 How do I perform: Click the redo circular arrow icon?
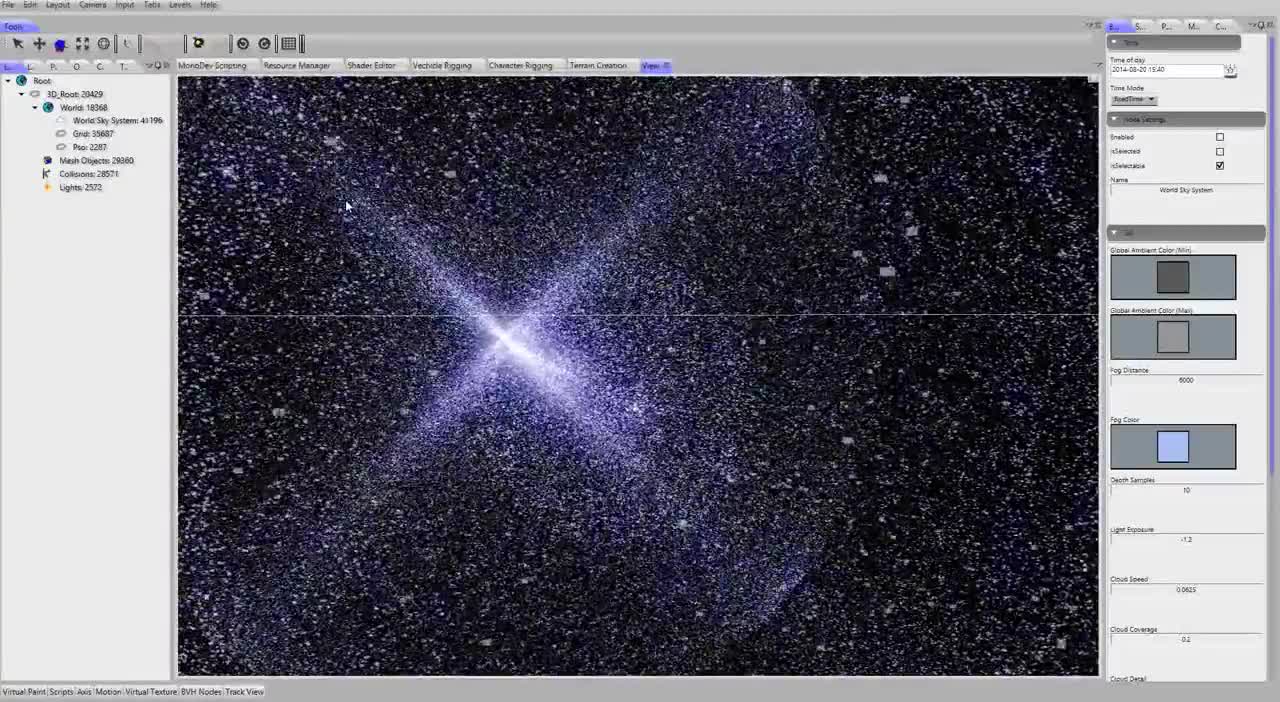click(264, 44)
